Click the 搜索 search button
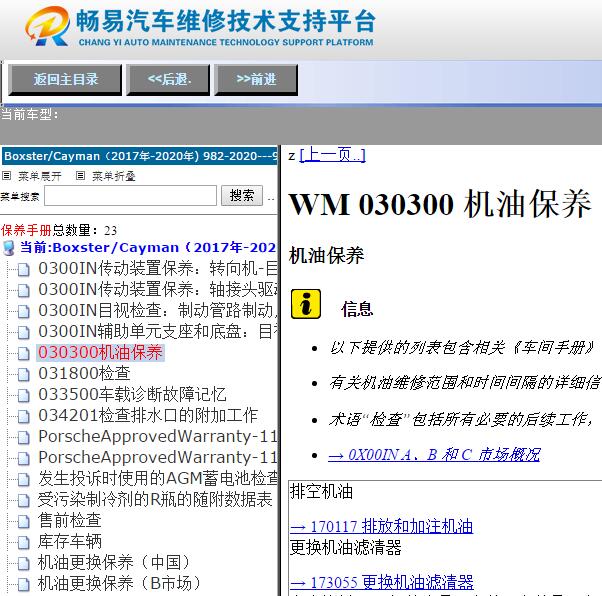This screenshot has width=602, height=596. 242,195
